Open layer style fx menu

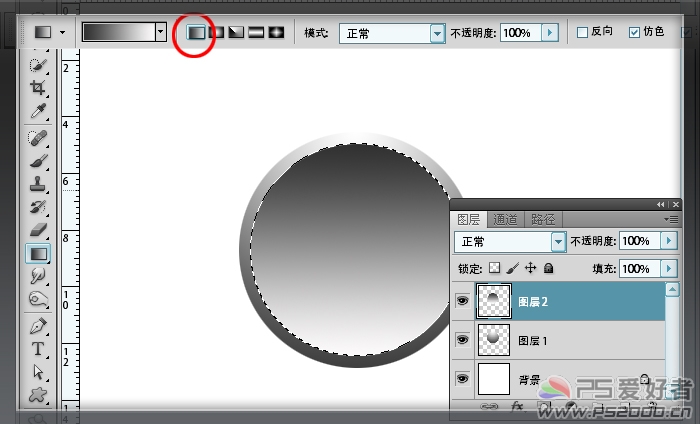517,406
